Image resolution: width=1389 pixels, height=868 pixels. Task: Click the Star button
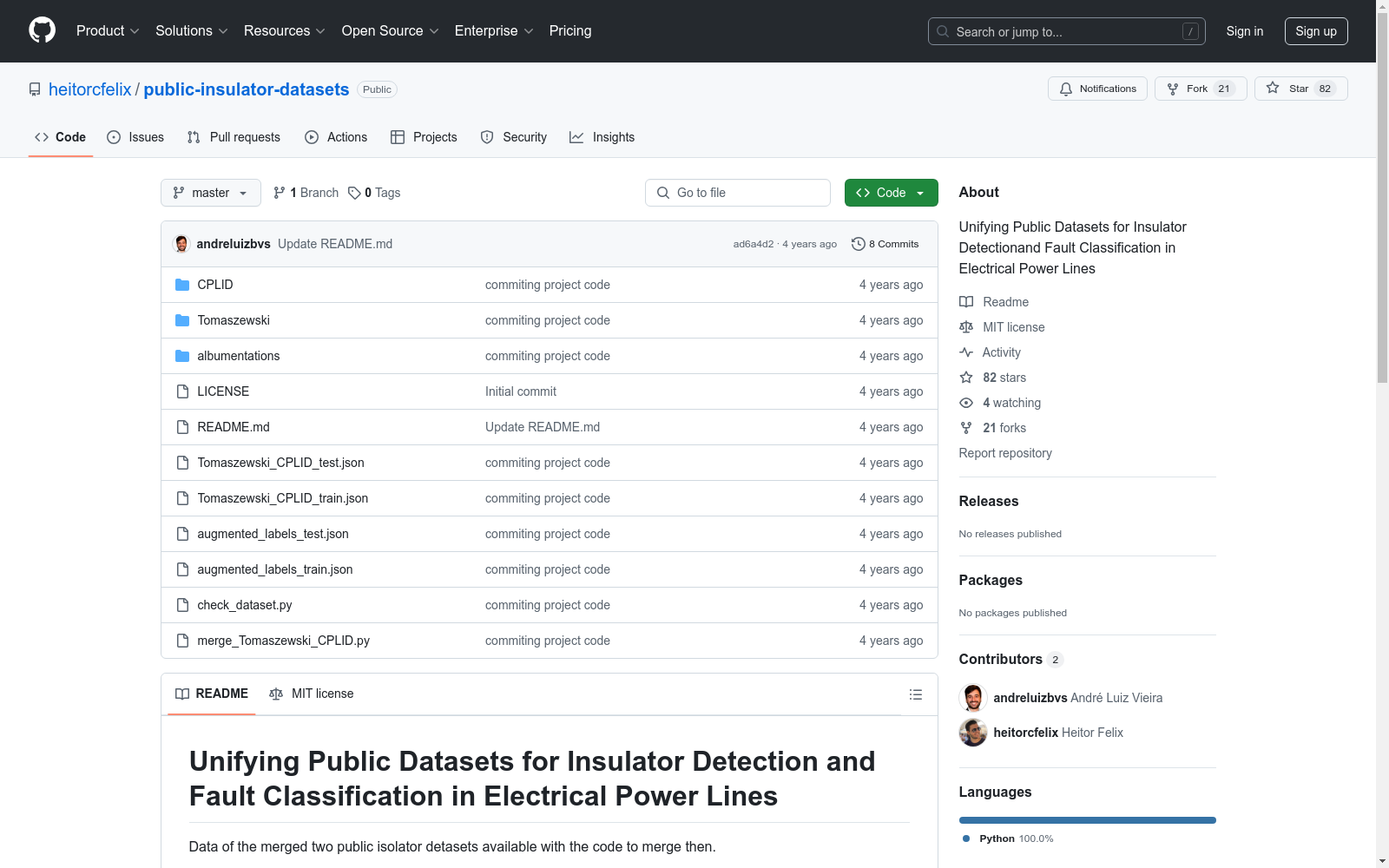click(1300, 89)
